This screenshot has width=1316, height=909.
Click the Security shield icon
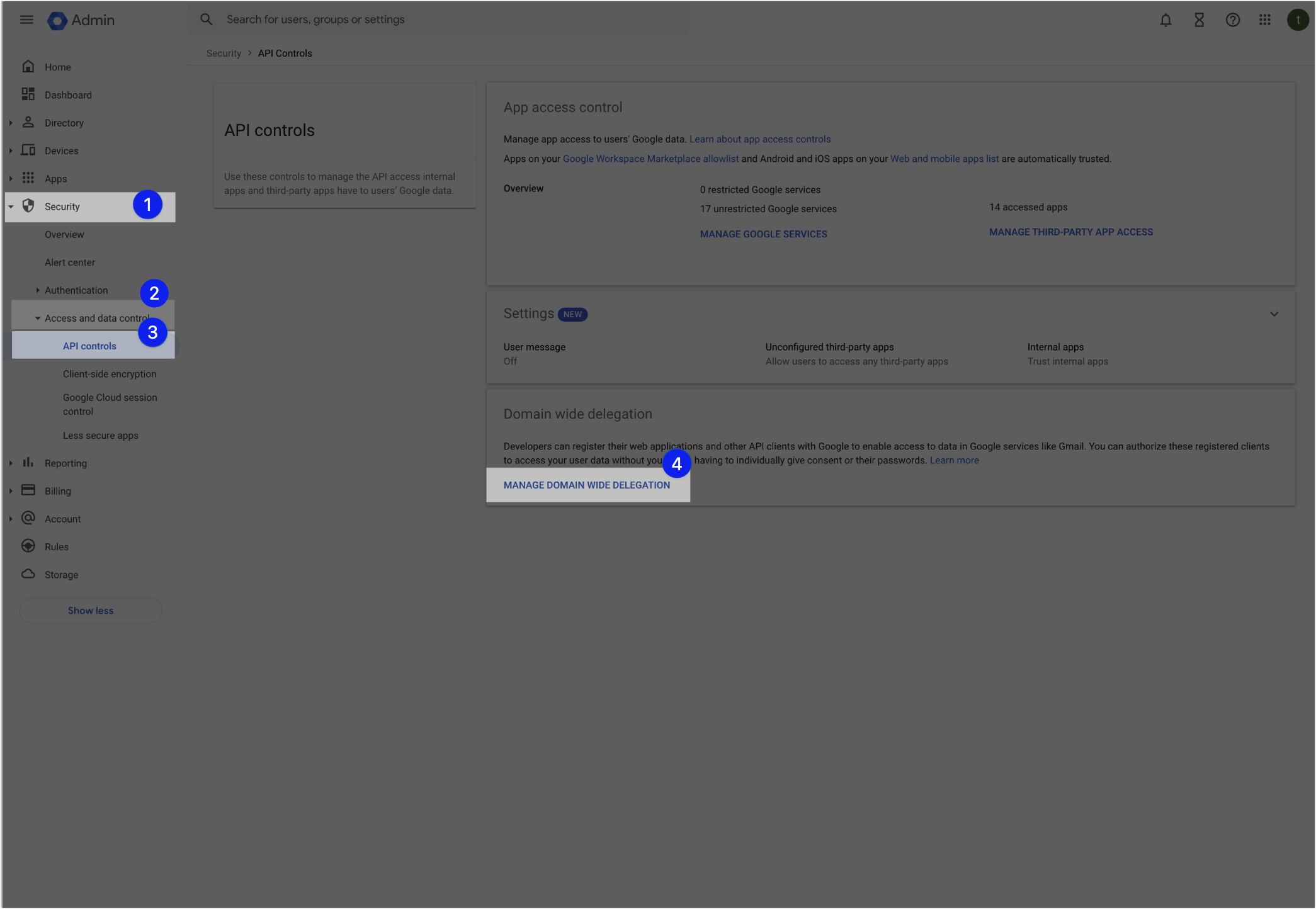28,206
